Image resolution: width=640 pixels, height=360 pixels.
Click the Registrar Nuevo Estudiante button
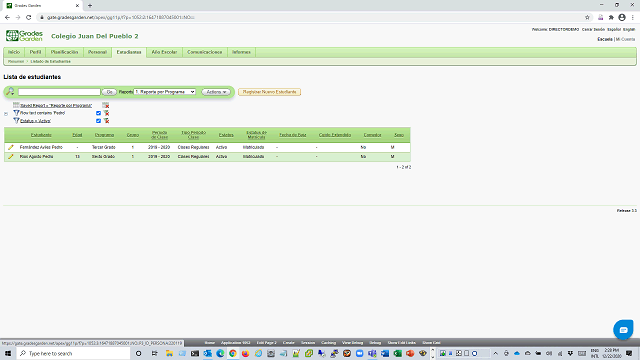coord(269,92)
